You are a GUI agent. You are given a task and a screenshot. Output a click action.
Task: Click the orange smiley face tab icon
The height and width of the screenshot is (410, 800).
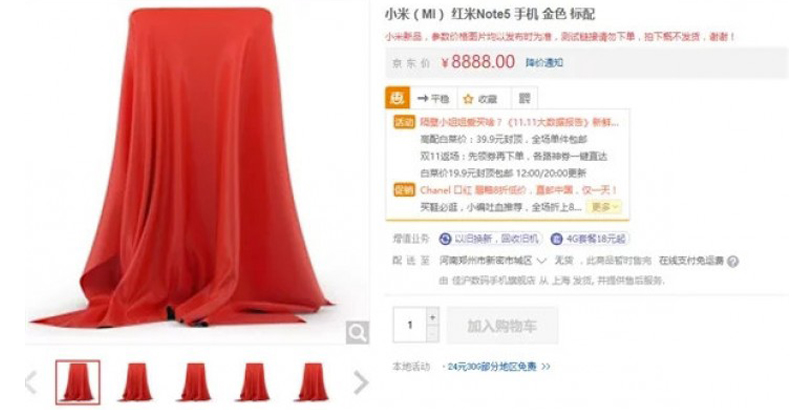point(397,98)
